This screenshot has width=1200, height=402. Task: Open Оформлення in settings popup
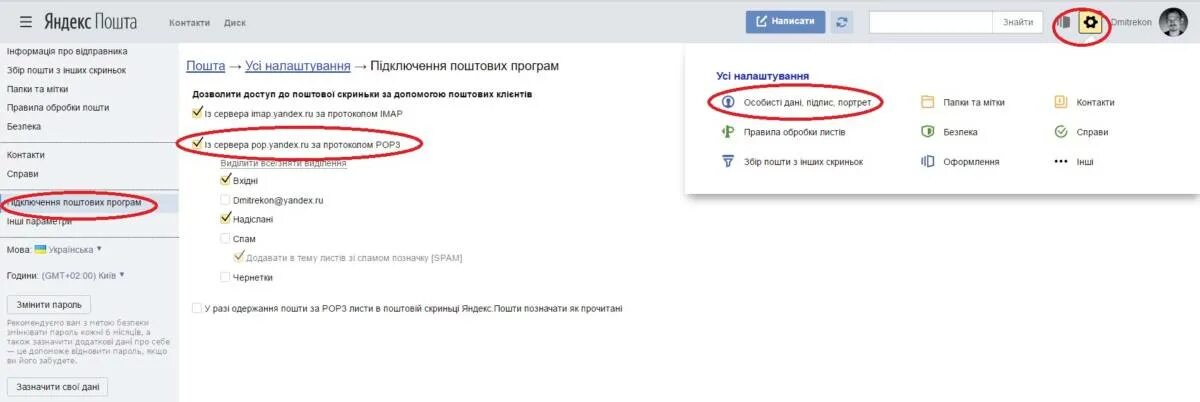point(970,161)
